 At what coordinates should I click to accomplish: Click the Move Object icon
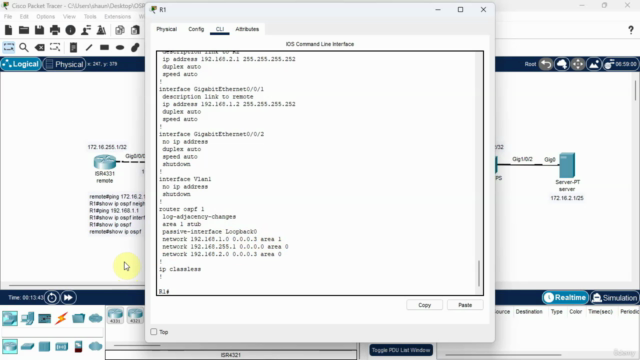point(578,64)
